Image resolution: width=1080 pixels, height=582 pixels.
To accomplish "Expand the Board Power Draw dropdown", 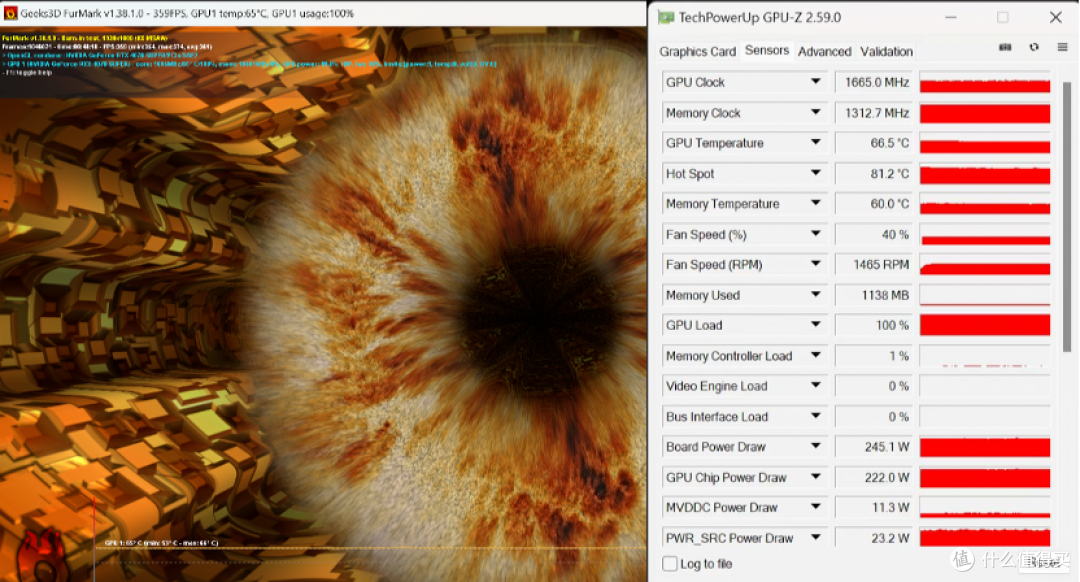I will coord(816,447).
